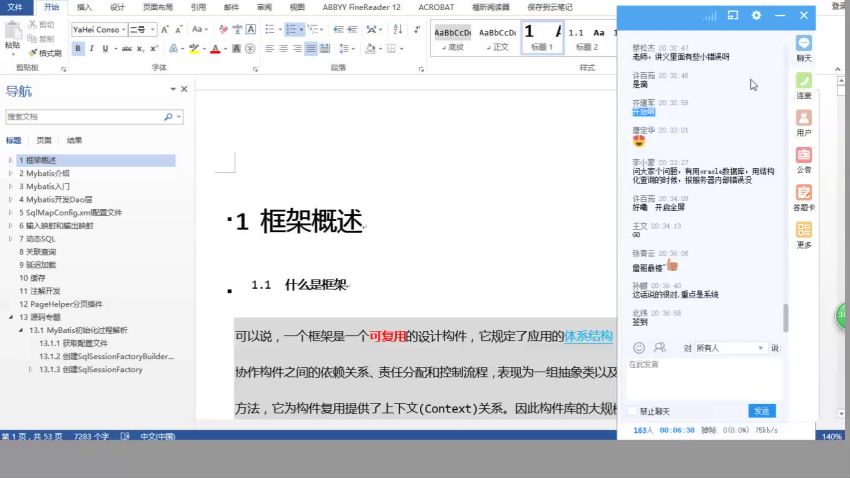The width and height of the screenshot is (850, 478).
Task: Open recipient dropdown in chat
Action: [x=730, y=348]
